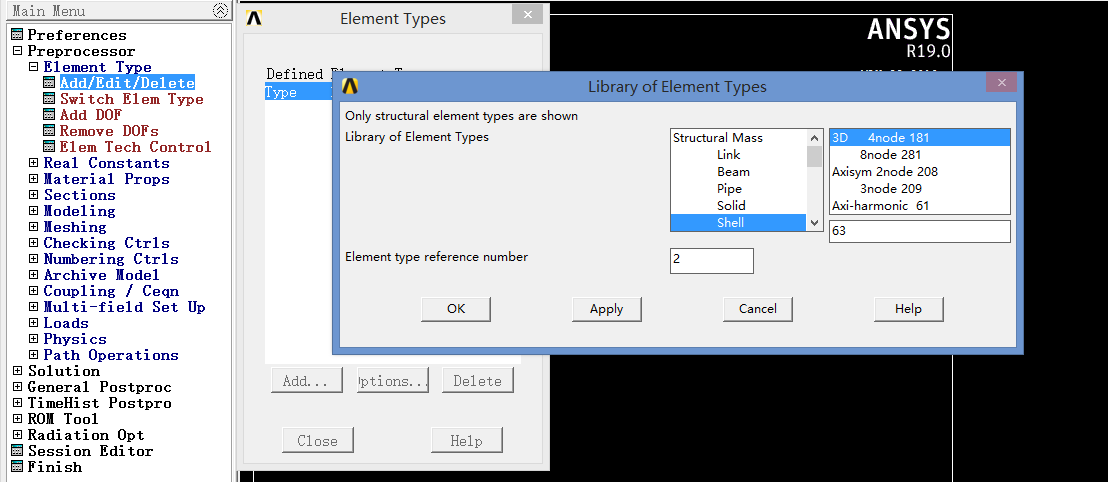Collapse the Main Menu panel chevron
Screen dimensions: 1108x482
point(220,11)
